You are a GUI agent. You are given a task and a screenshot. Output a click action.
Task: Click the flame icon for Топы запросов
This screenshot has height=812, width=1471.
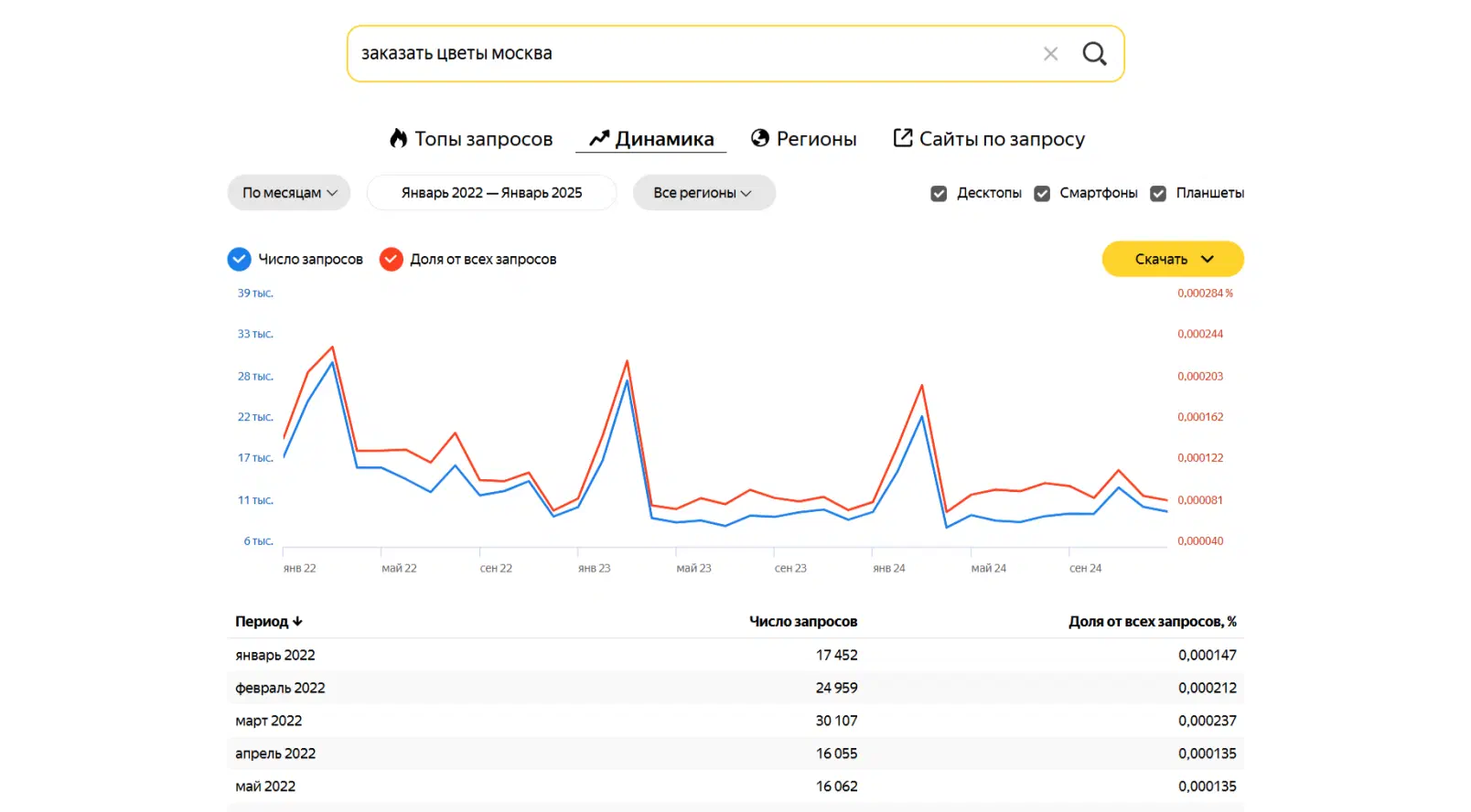click(398, 138)
